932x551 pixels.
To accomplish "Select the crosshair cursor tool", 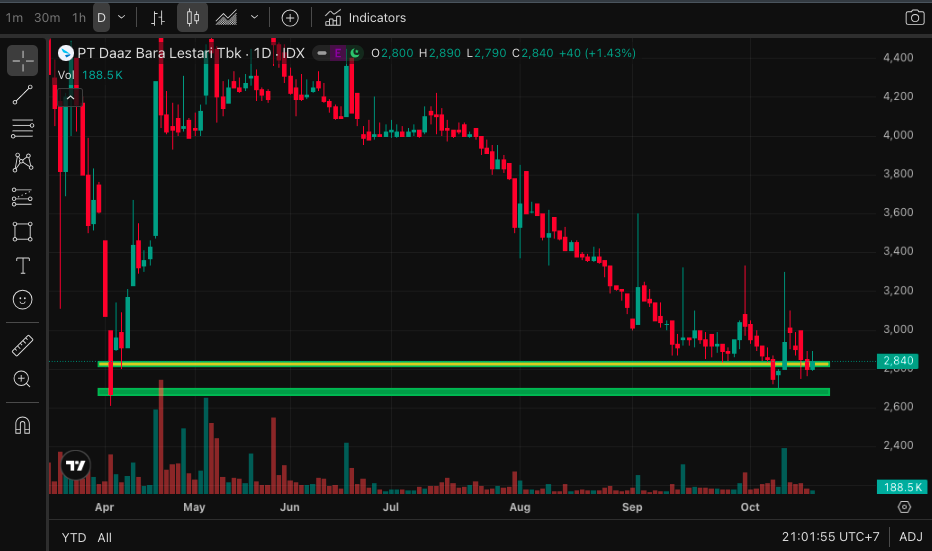I will (x=23, y=61).
